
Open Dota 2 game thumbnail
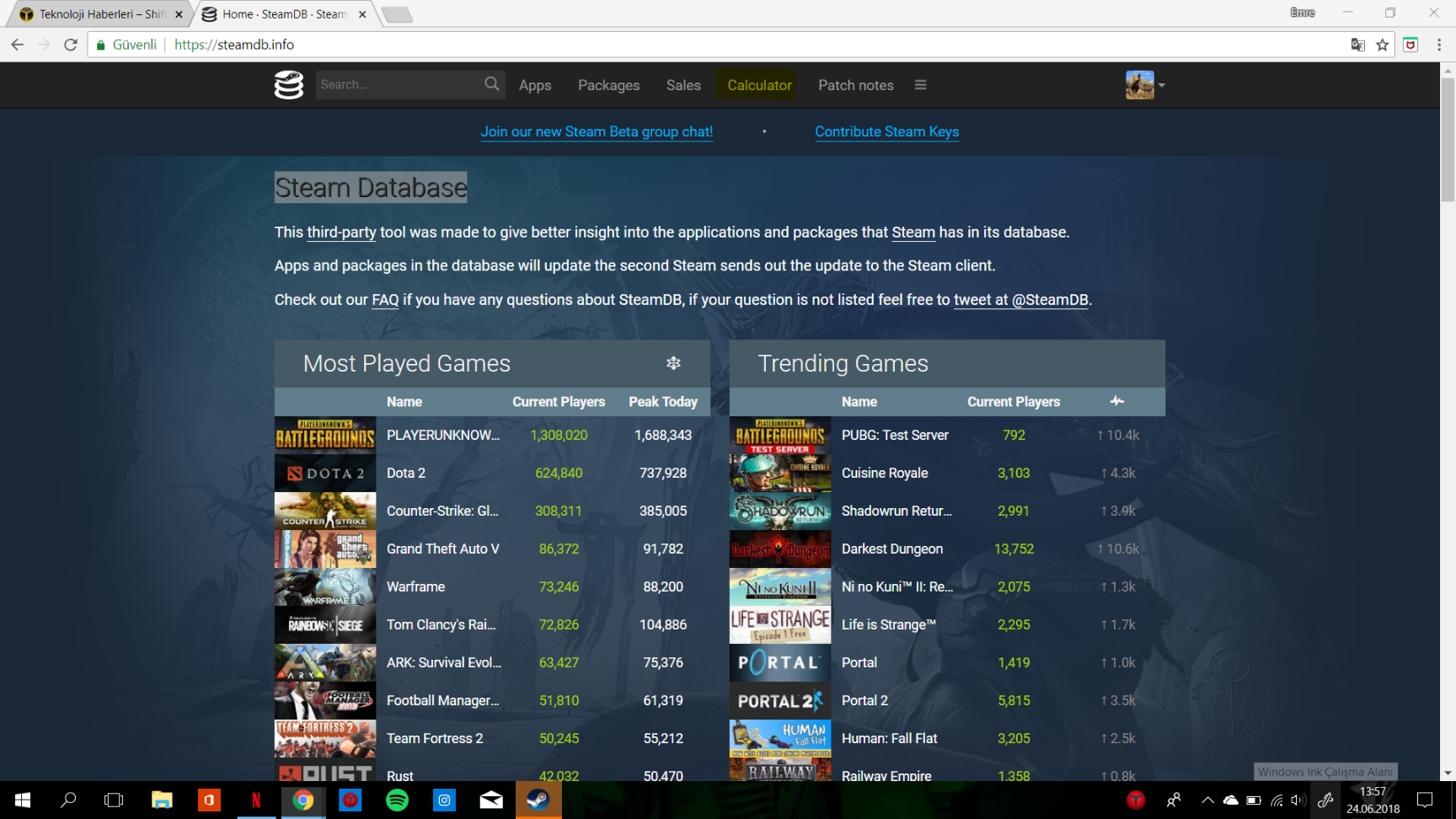pyautogui.click(x=325, y=473)
